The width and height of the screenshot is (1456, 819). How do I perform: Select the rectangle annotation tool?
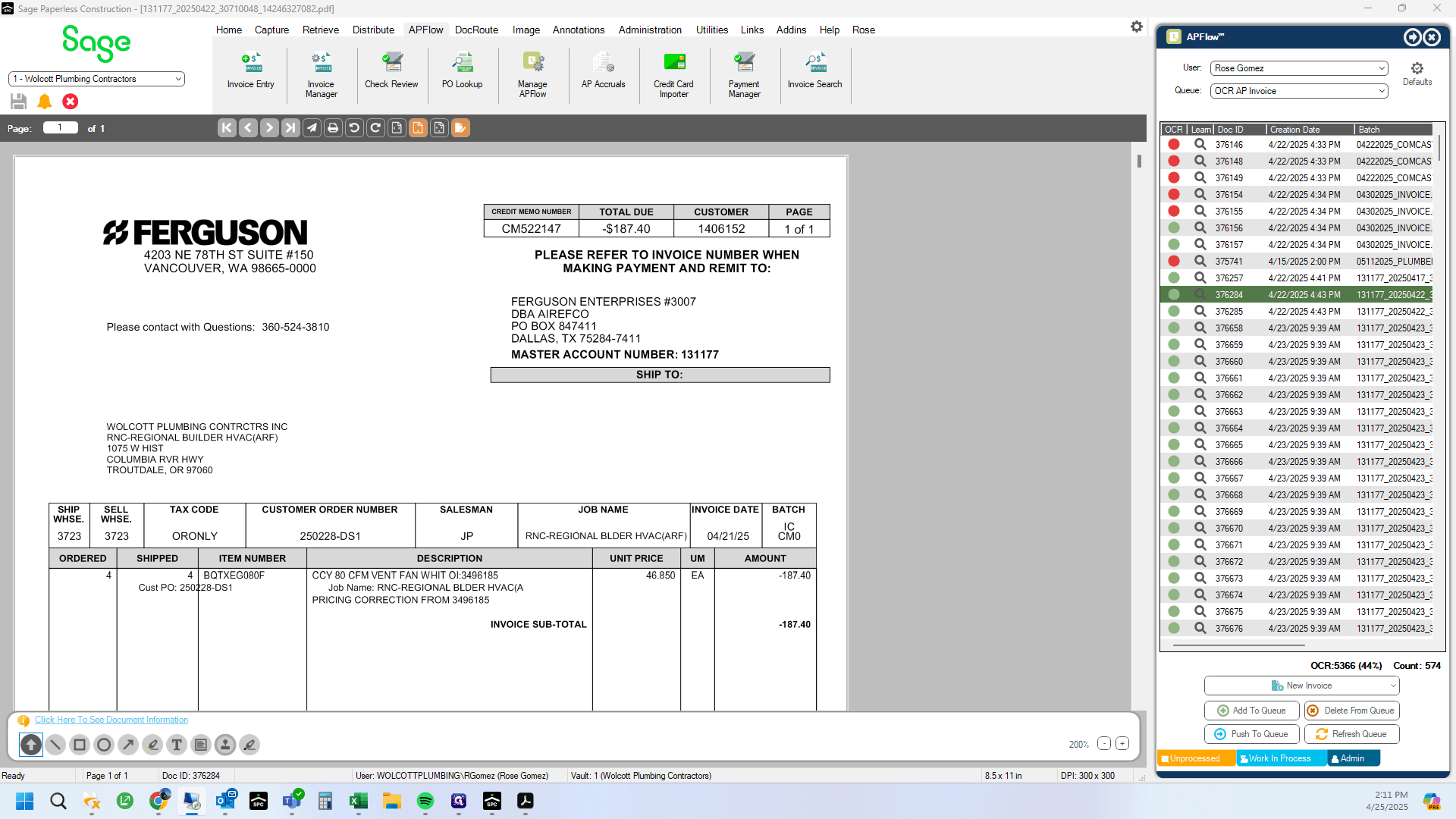pos(80,745)
